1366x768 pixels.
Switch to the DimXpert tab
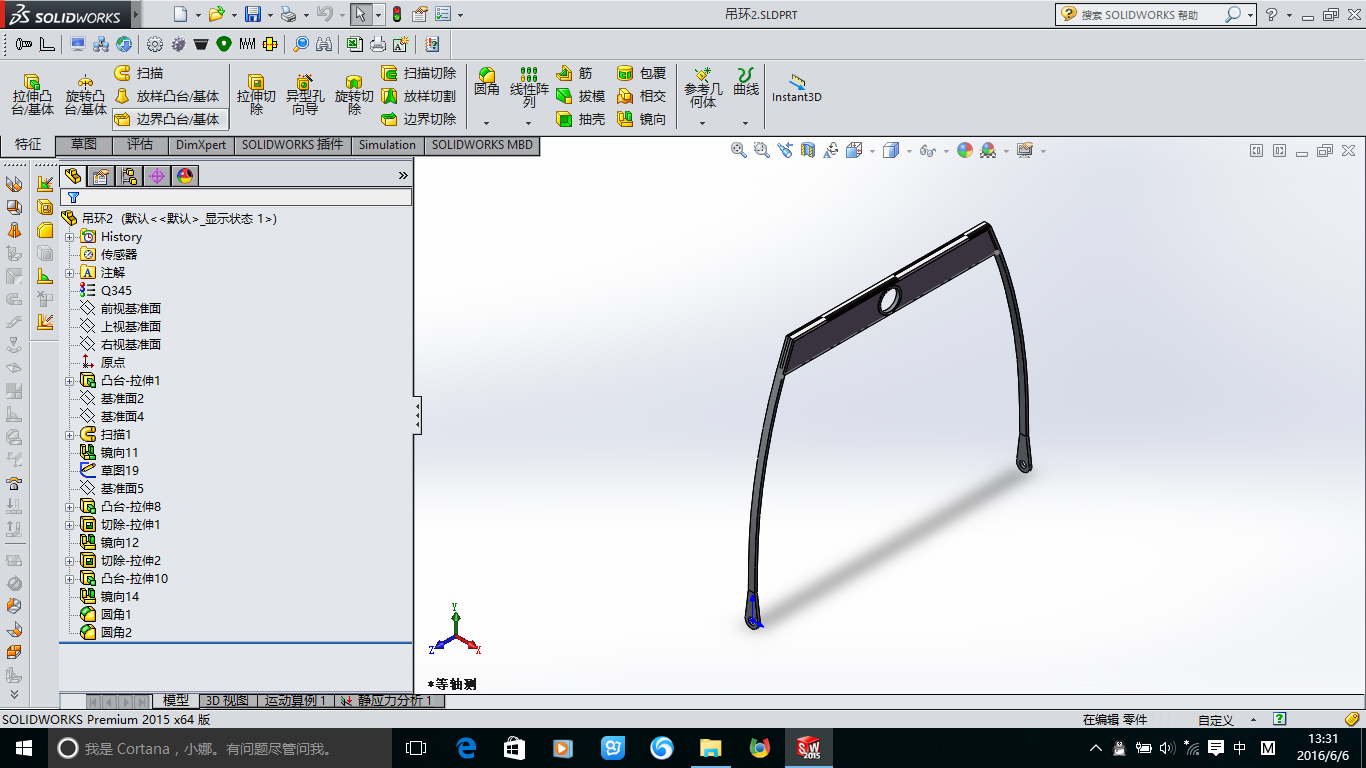point(201,145)
